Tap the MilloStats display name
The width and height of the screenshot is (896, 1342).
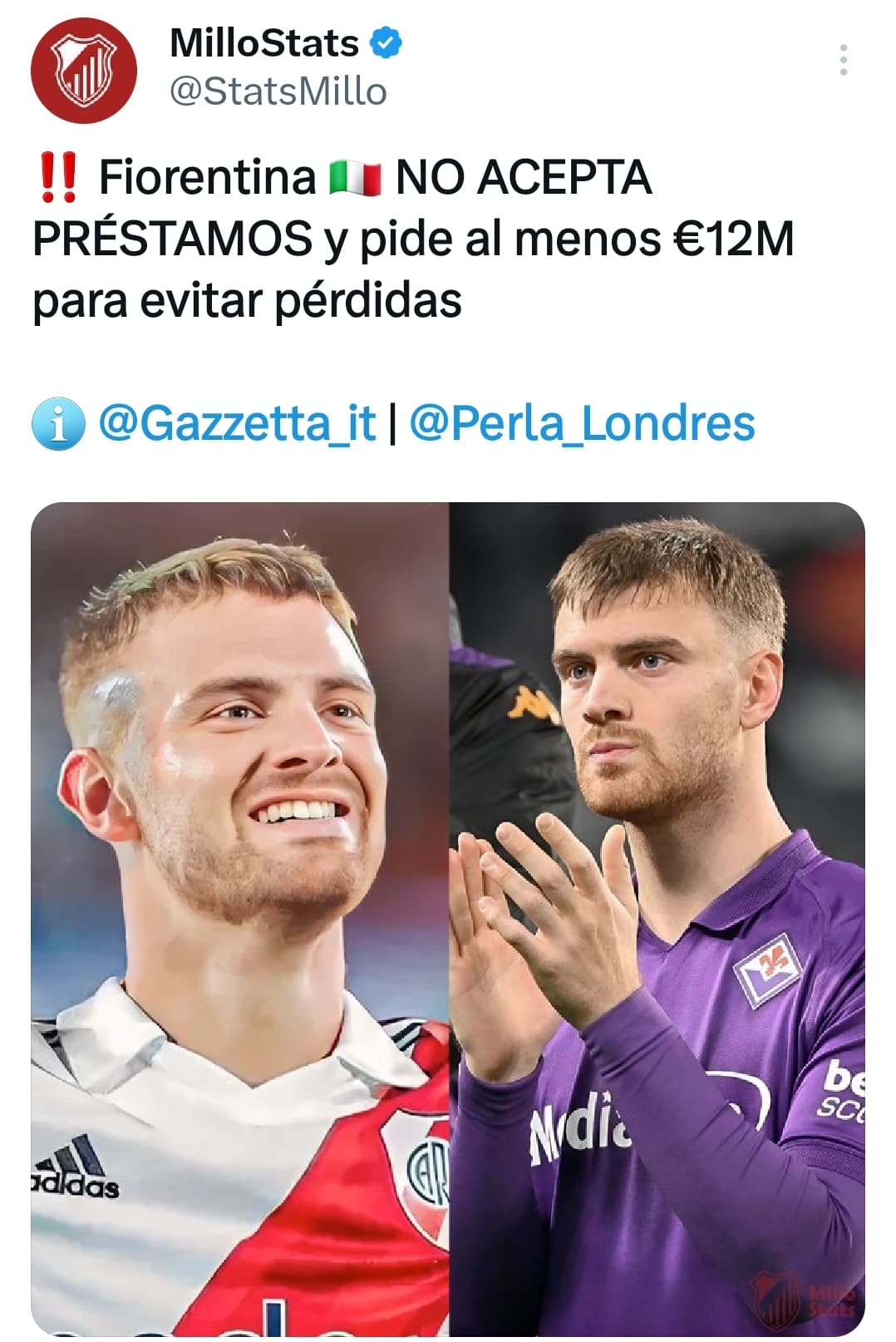264,42
